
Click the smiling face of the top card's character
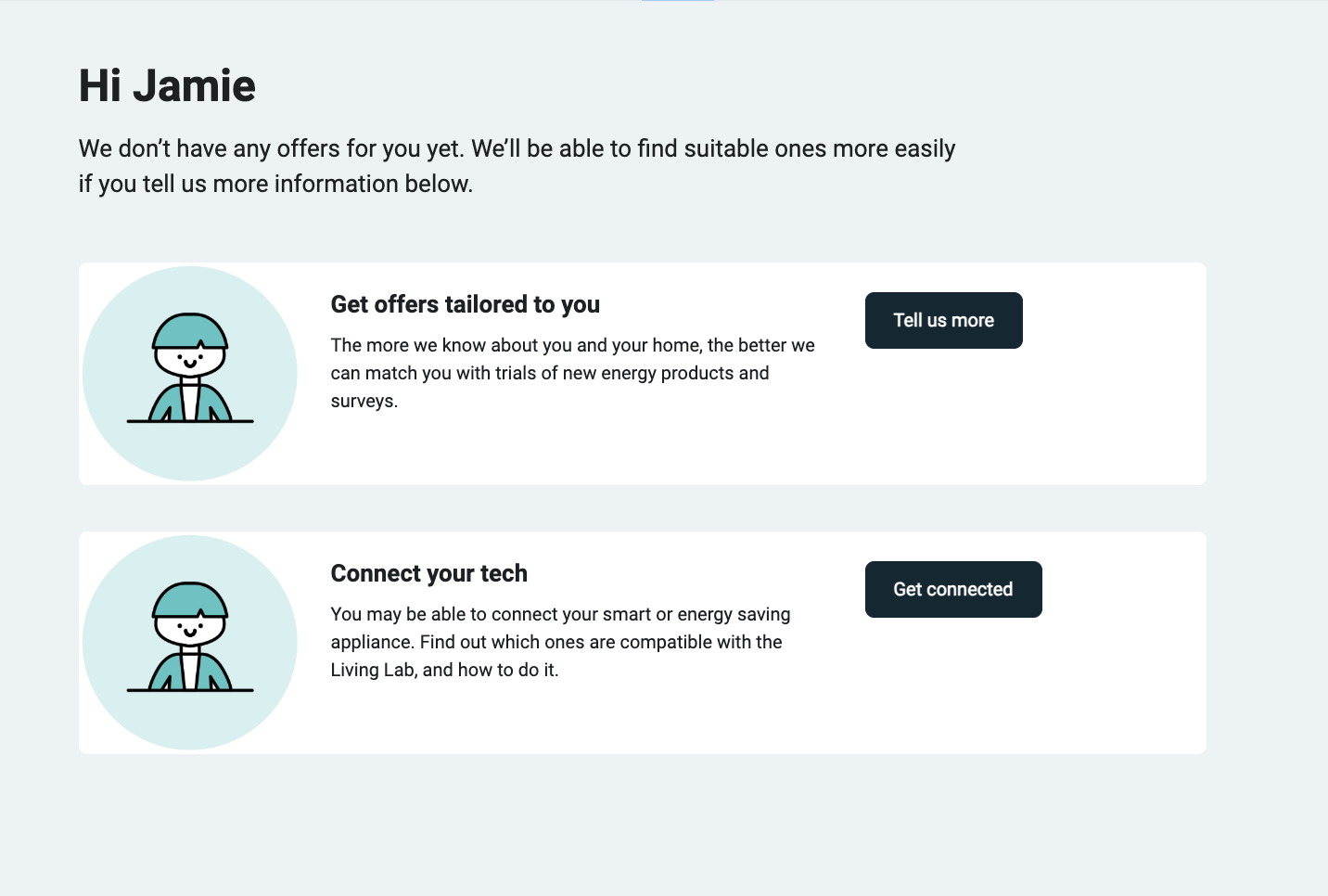pyautogui.click(x=189, y=359)
